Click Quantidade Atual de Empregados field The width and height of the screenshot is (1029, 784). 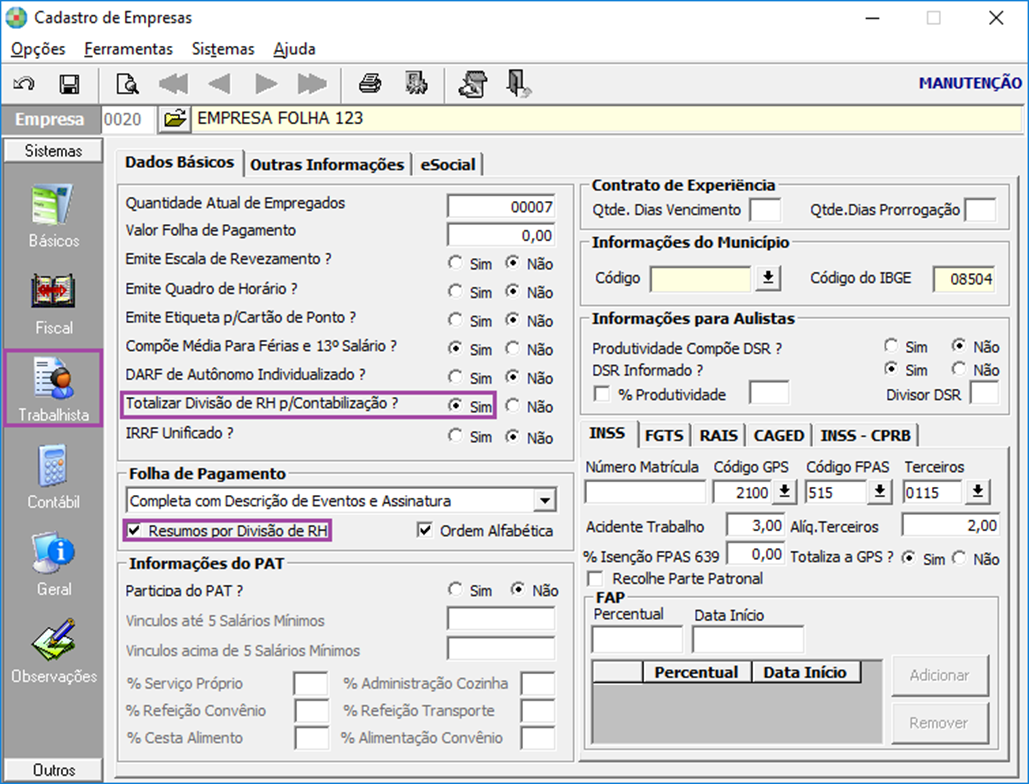(x=501, y=207)
